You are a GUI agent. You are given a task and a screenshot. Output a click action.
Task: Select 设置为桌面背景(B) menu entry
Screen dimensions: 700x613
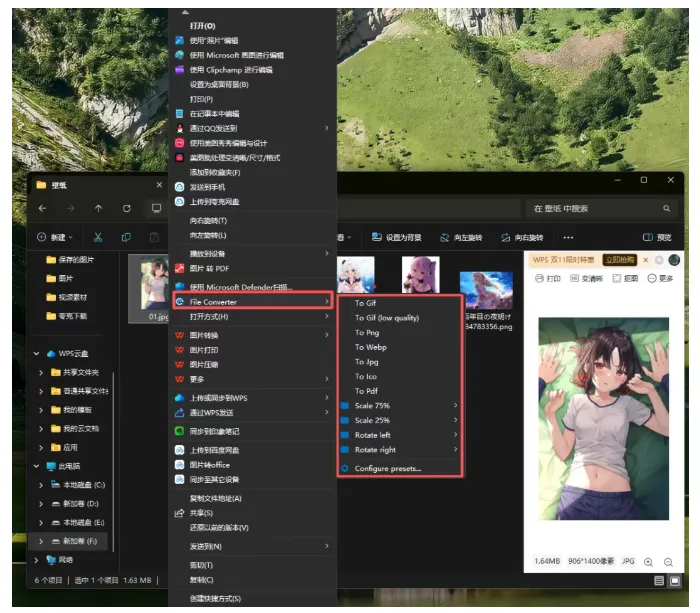(x=252, y=84)
